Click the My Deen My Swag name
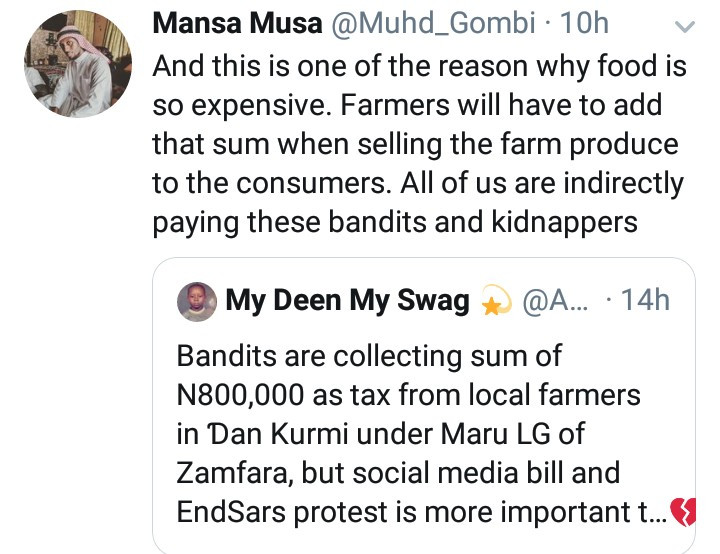Viewport: 720px width, 554px height. coord(348,300)
